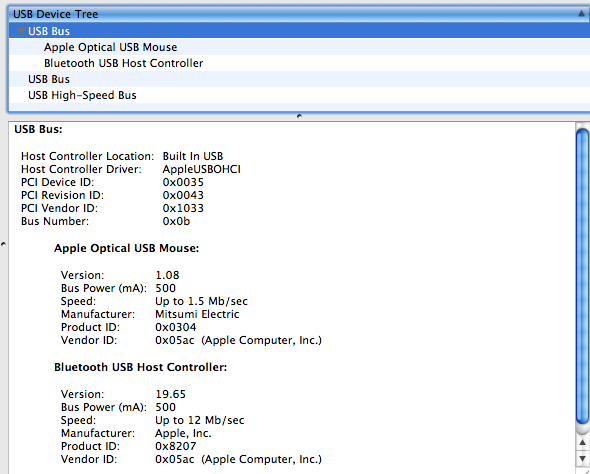The width and height of the screenshot is (590, 474).
Task: Click 'Apple Optical USB Mouse:' details heading
Action: point(126,248)
